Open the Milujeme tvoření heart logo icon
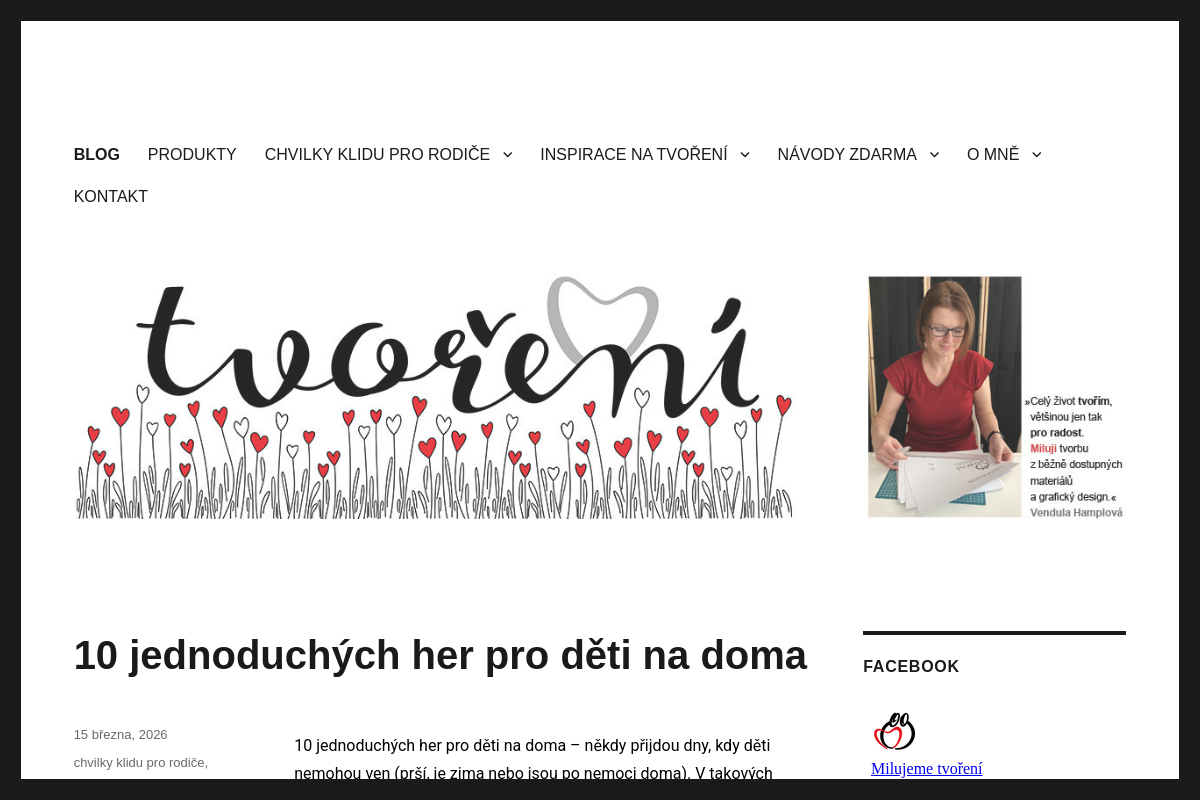1200x800 pixels. coord(894,730)
